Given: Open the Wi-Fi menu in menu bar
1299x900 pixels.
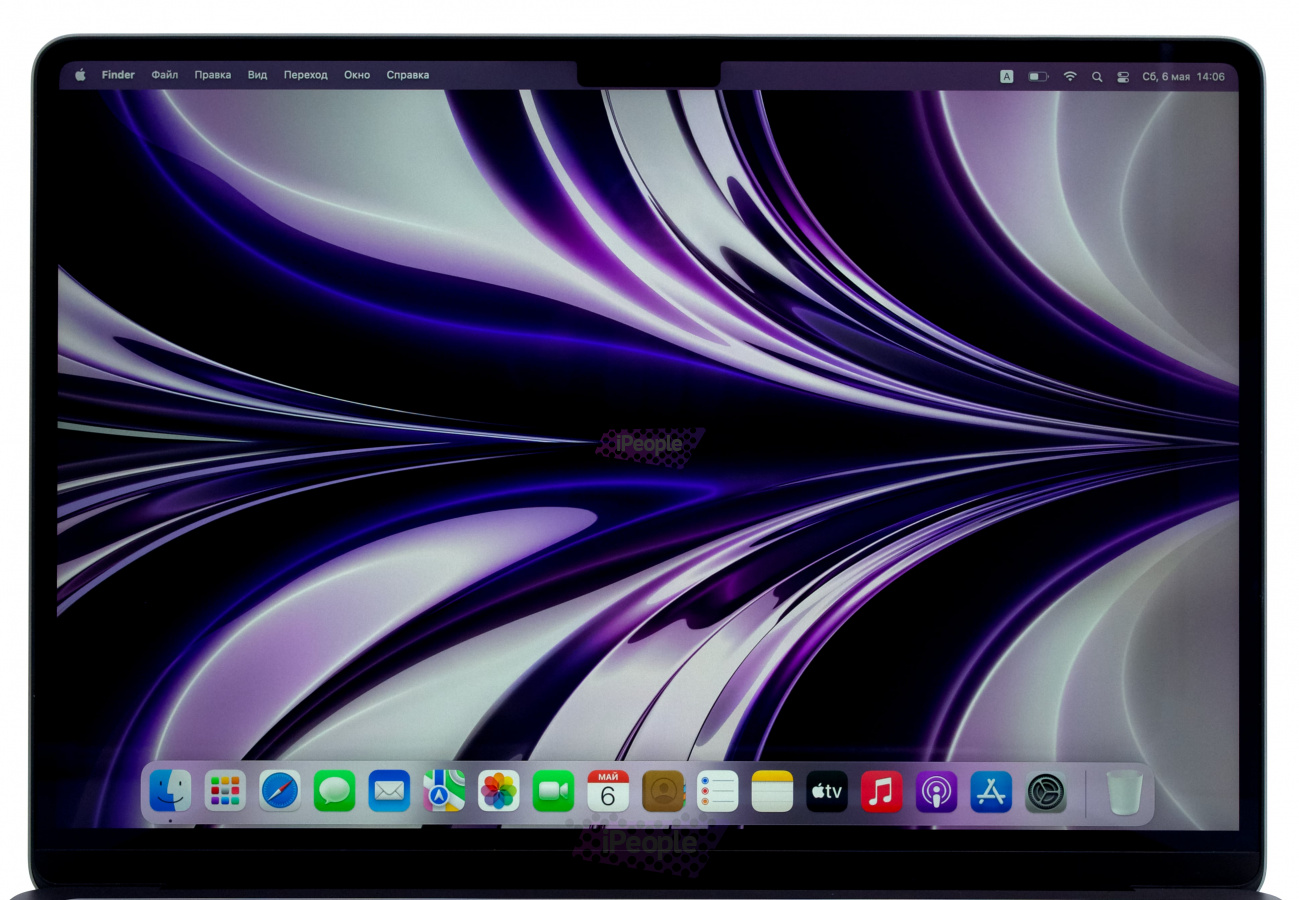Looking at the screenshot, I should tap(1070, 76).
